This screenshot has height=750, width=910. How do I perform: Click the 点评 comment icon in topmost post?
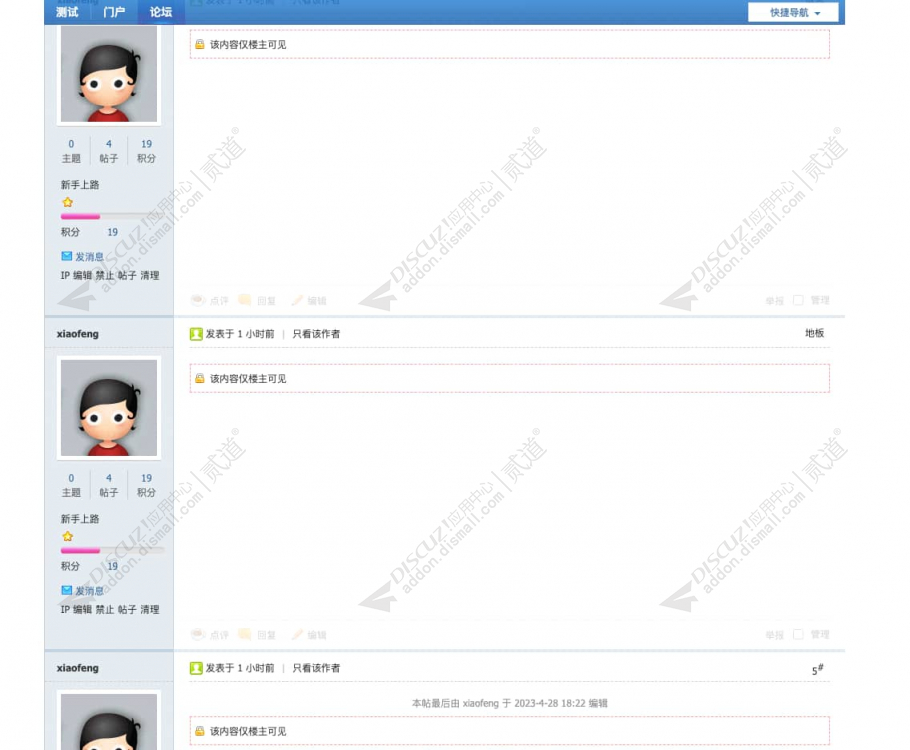pos(198,300)
